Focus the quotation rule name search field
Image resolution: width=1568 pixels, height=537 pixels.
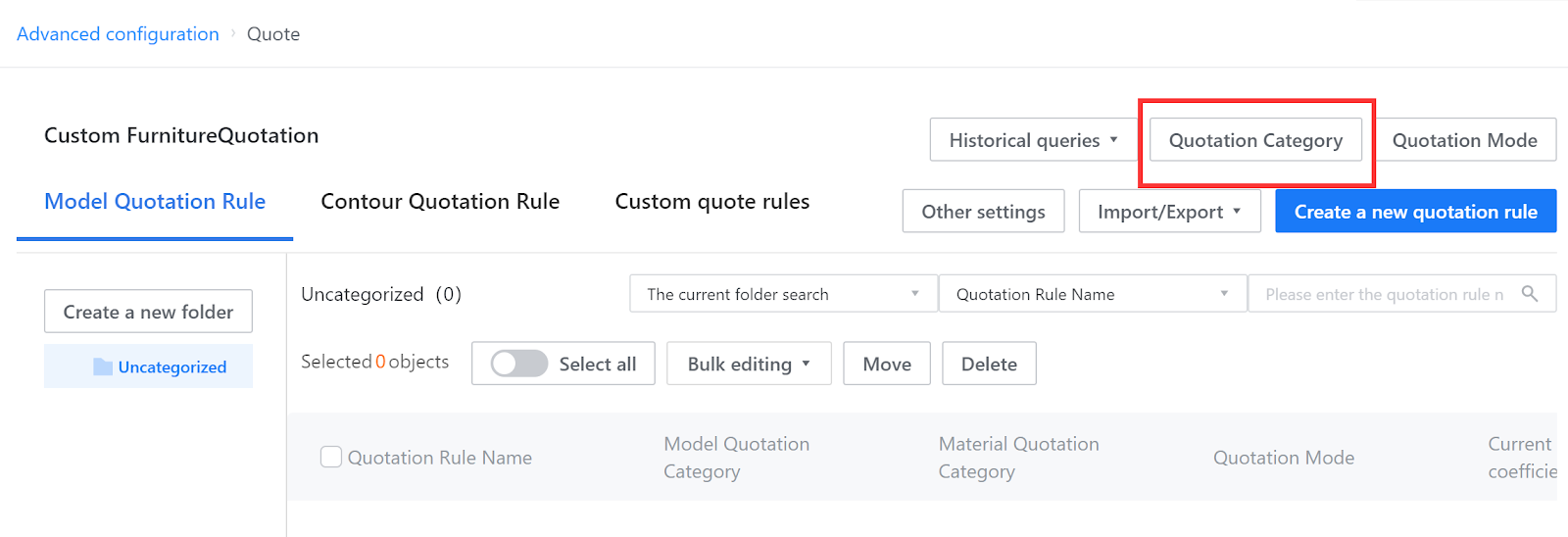(1383, 294)
